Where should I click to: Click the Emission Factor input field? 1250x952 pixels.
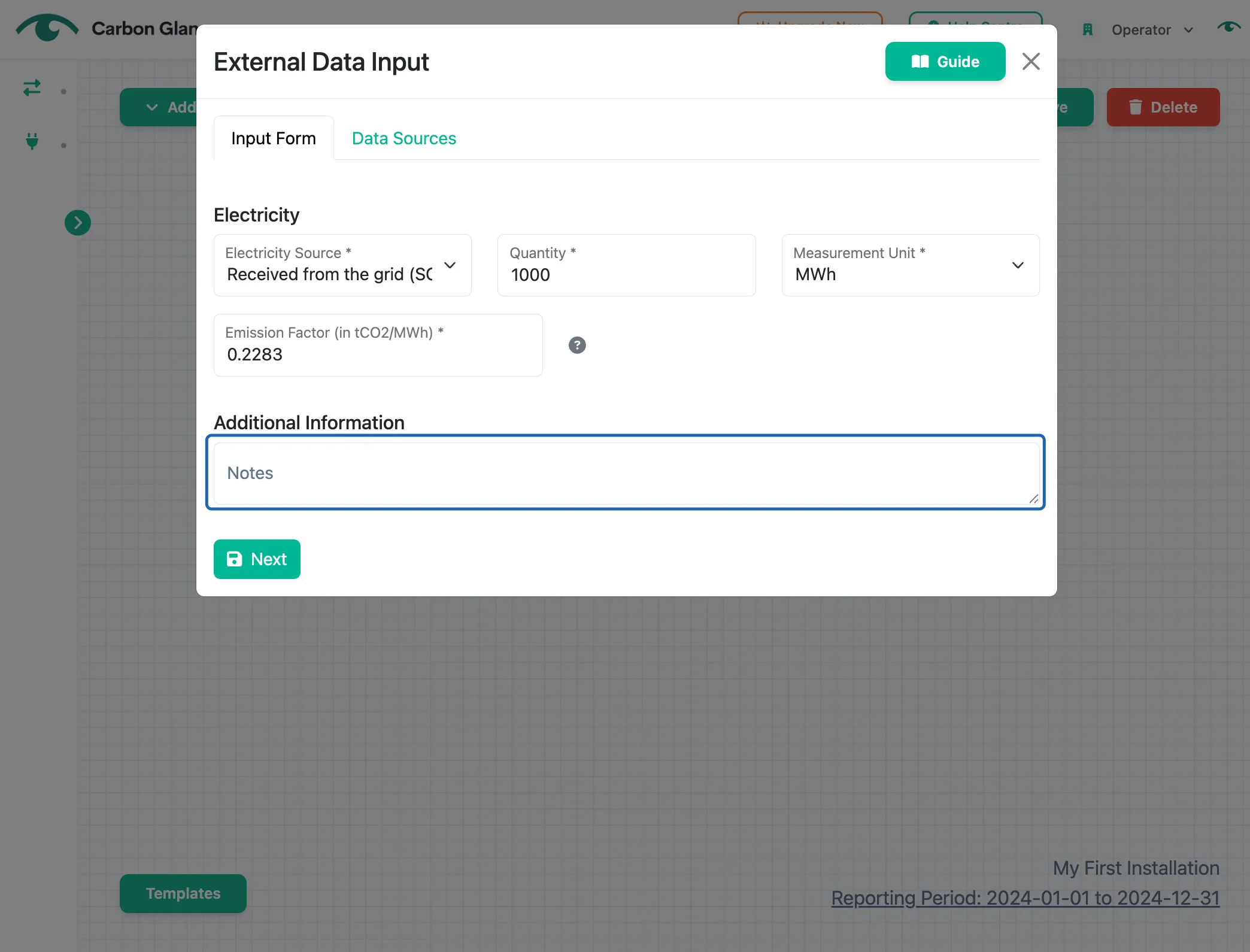coord(378,345)
